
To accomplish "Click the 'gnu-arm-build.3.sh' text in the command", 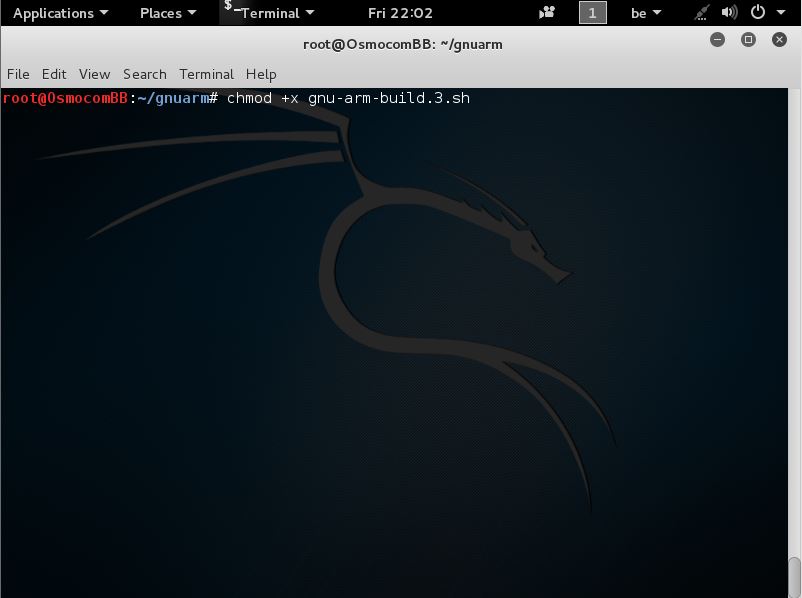I will [x=389, y=98].
